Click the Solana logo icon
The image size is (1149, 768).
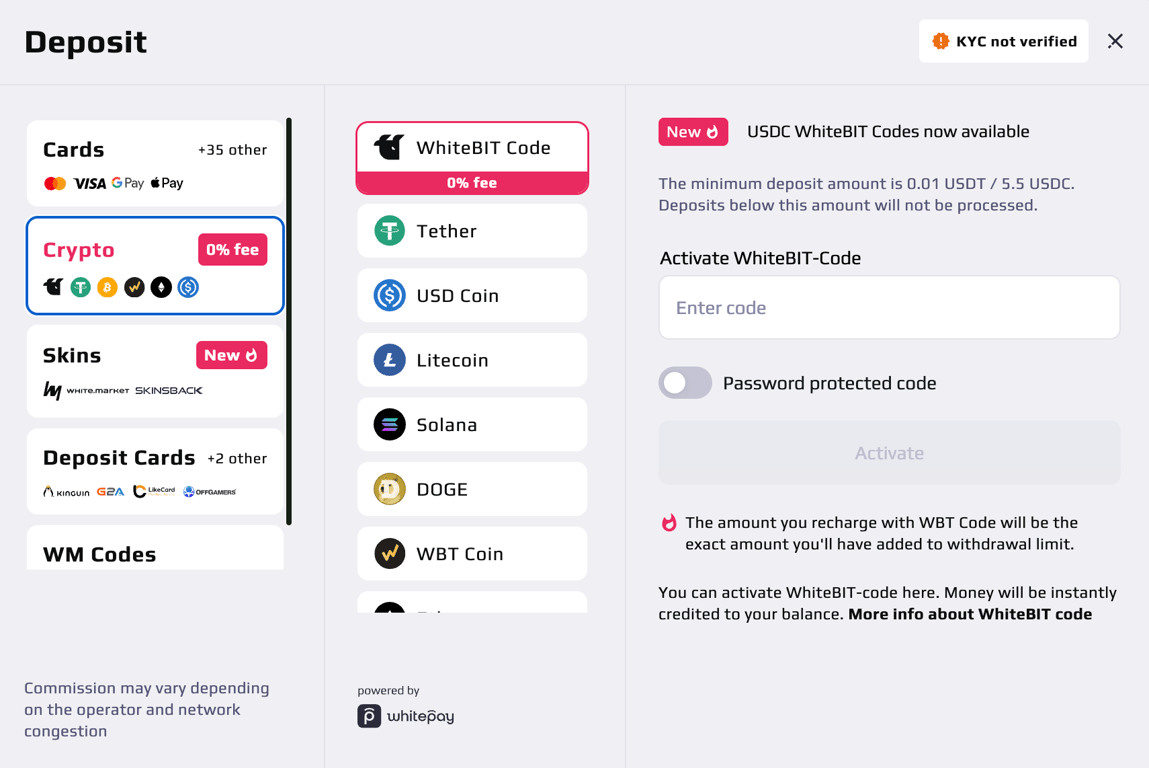coord(389,425)
